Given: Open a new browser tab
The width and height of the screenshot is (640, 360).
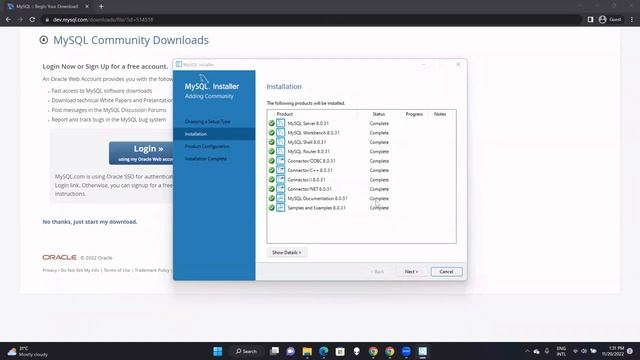Looking at the screenshot, I should [x=101, y=7].
